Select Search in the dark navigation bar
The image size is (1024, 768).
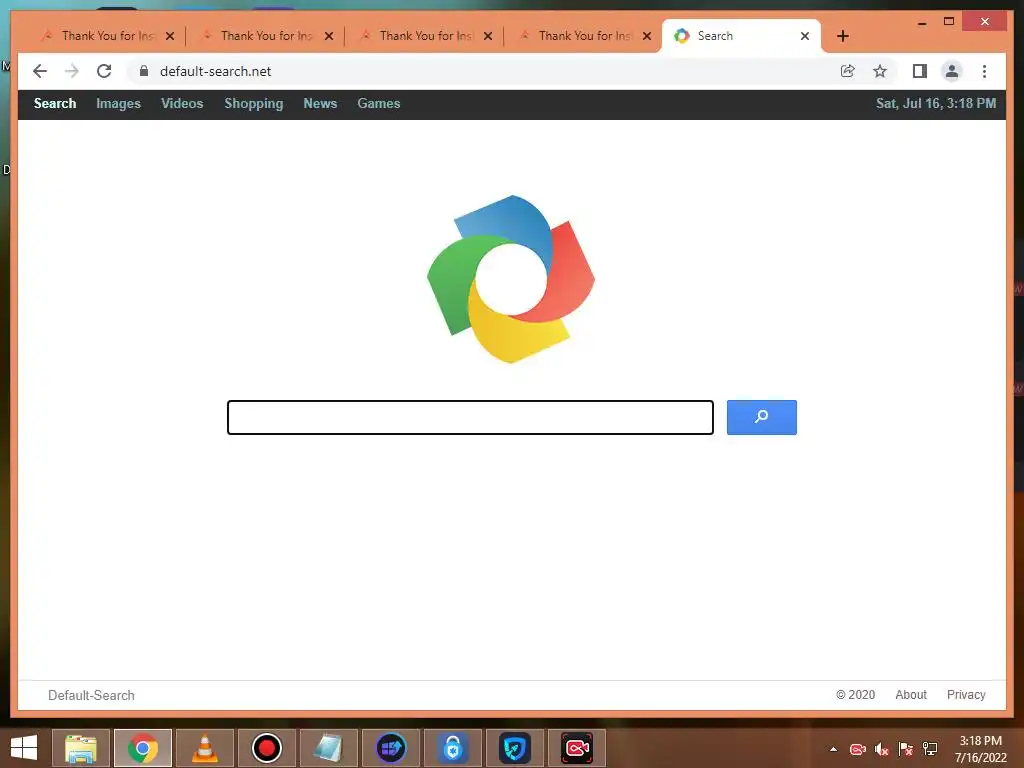(x=55, y=103)
